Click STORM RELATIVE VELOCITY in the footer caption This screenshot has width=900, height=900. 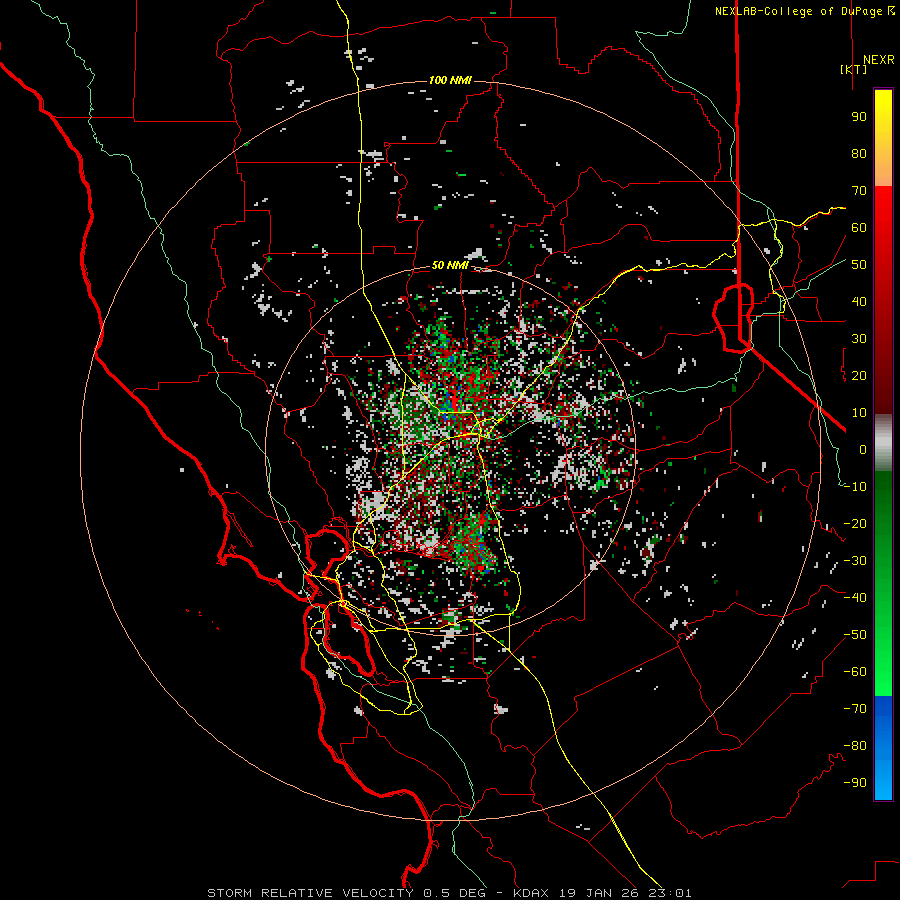(309, 893)
